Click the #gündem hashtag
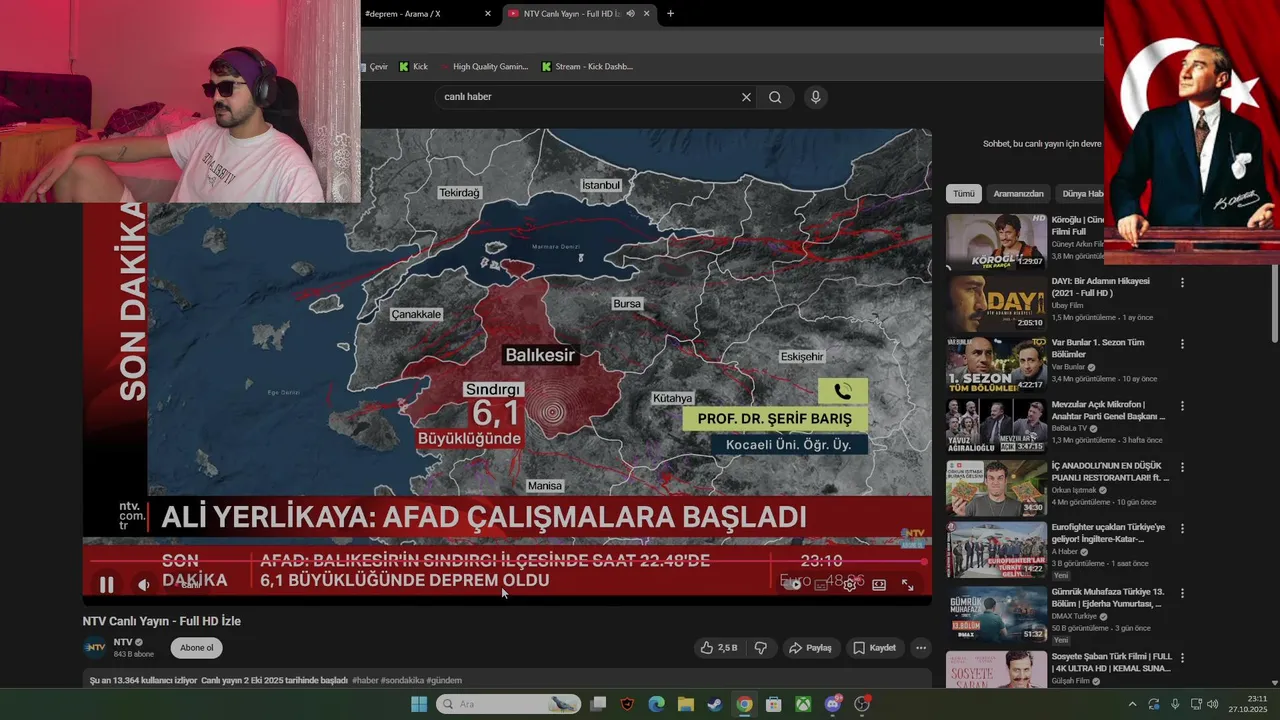Screen dimensions: 1280x720 (444, 680)
